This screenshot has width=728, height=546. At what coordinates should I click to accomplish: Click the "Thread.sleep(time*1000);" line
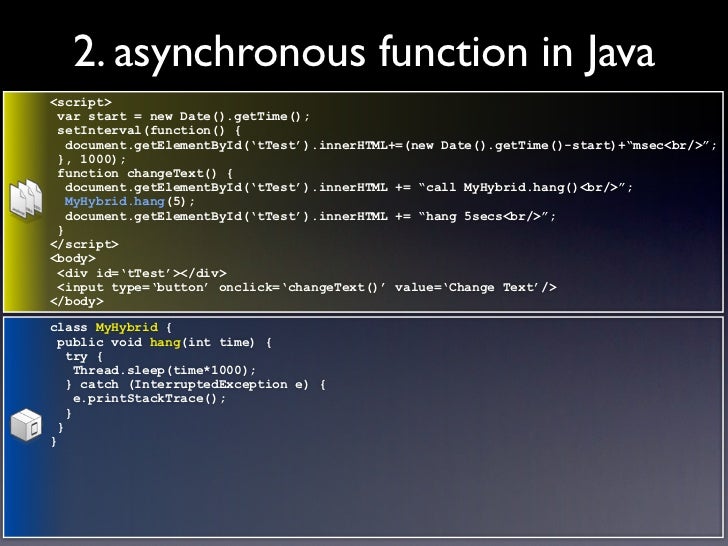point(164,370)
